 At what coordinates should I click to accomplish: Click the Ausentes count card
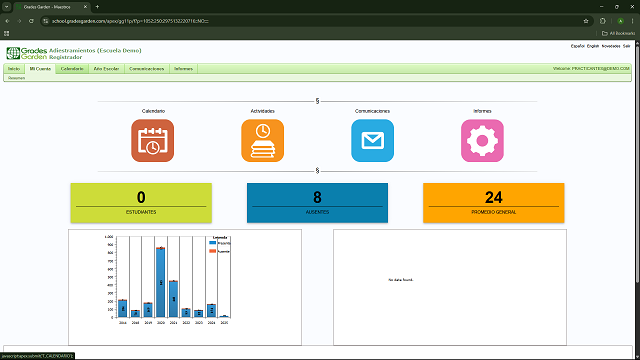click(317, 203)
